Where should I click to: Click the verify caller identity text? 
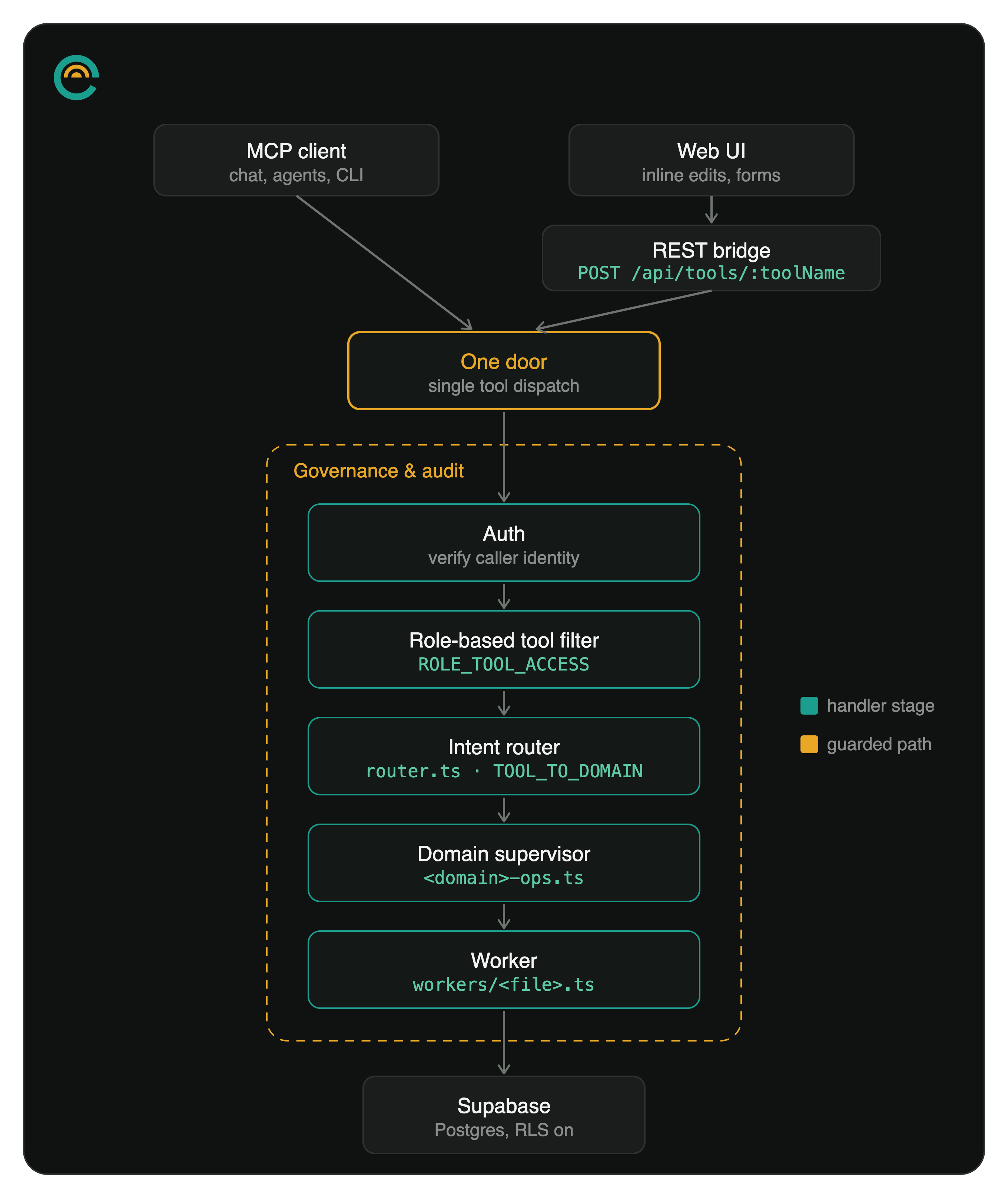[x=503, y=558]
